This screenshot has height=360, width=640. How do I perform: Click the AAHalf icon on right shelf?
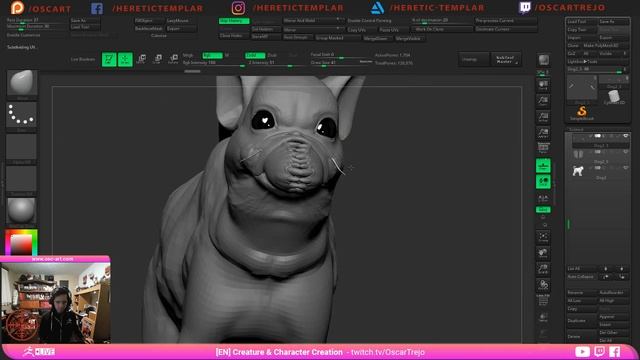543,133
